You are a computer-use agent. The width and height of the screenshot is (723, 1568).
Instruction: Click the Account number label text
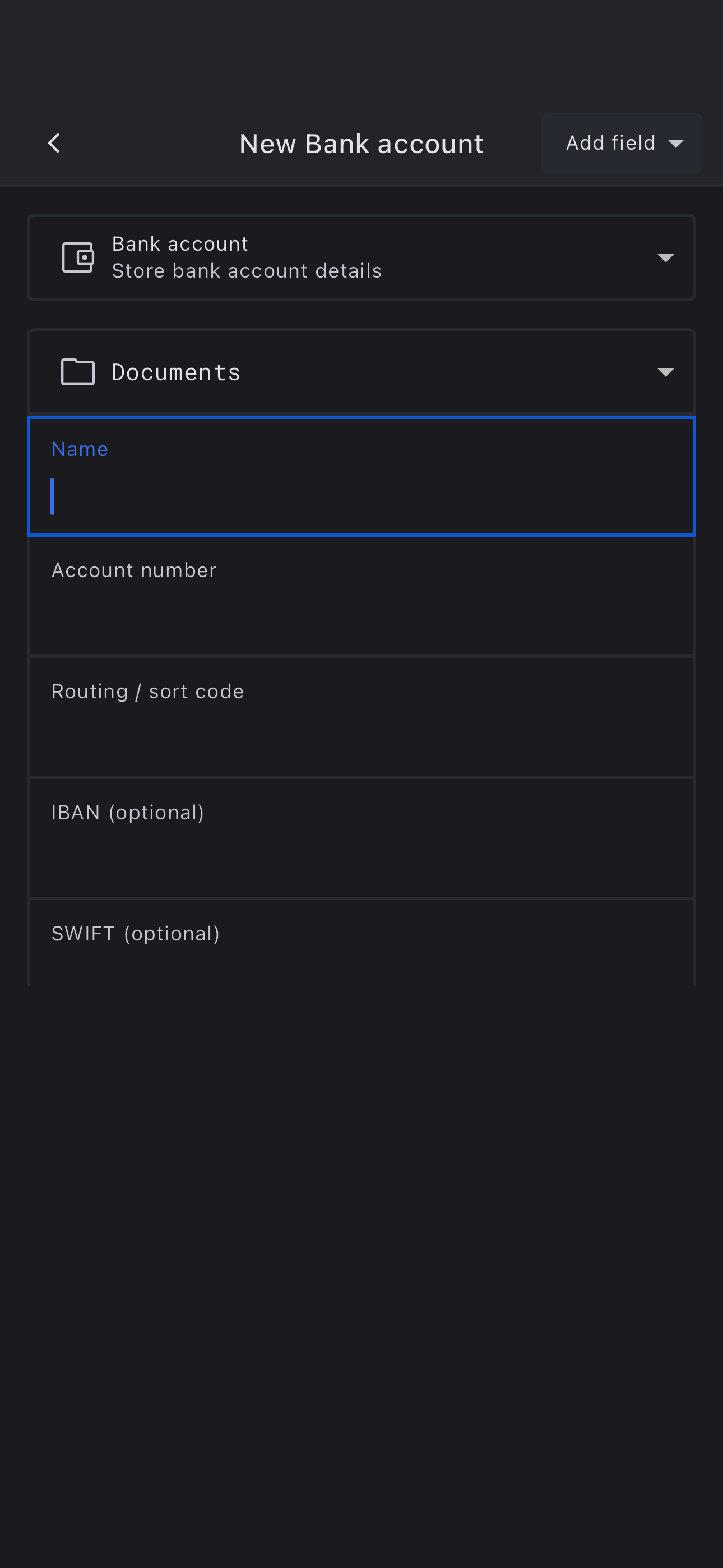click(134, 570)
